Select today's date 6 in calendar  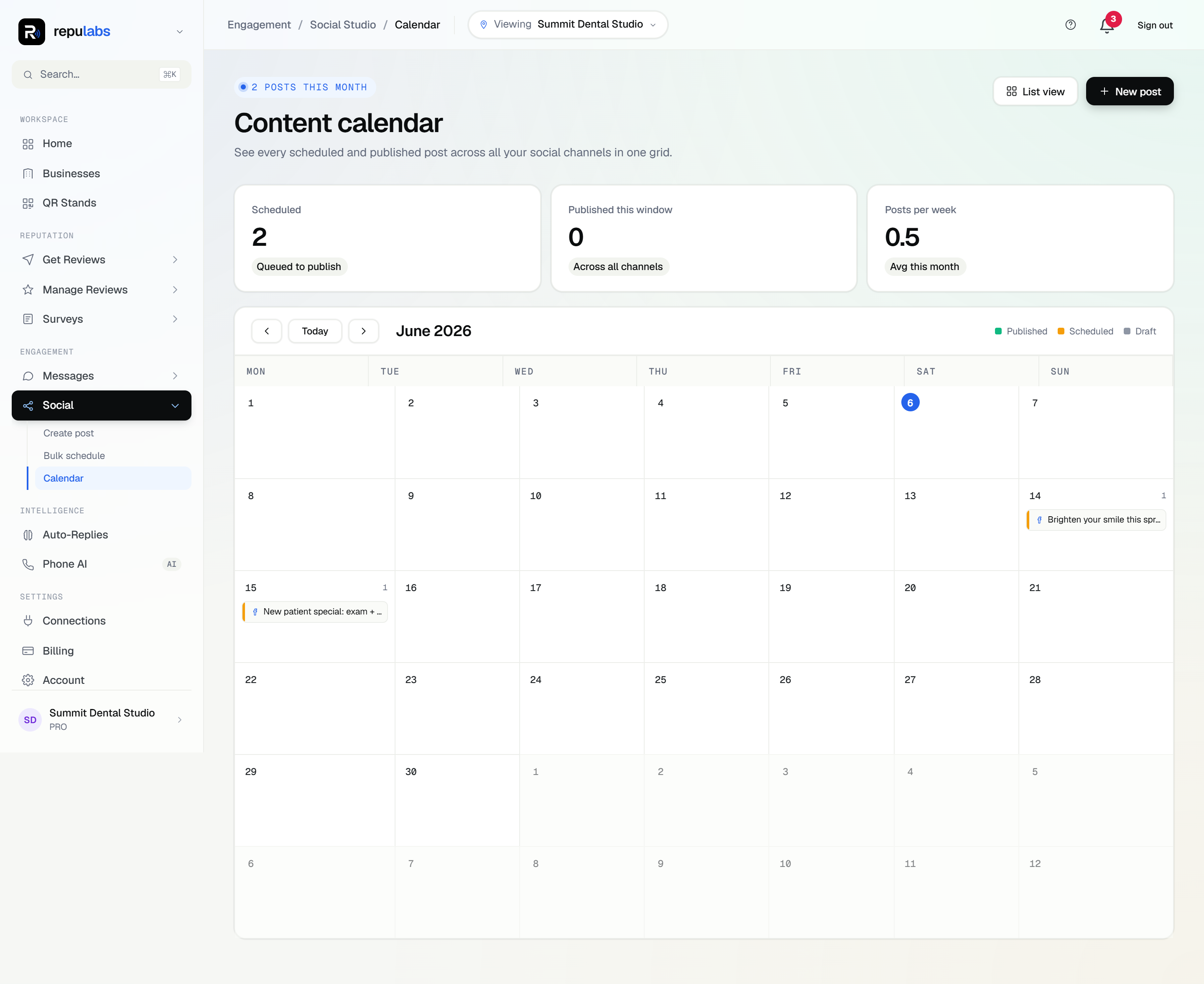pyautogui.click(x=910, y=403)
